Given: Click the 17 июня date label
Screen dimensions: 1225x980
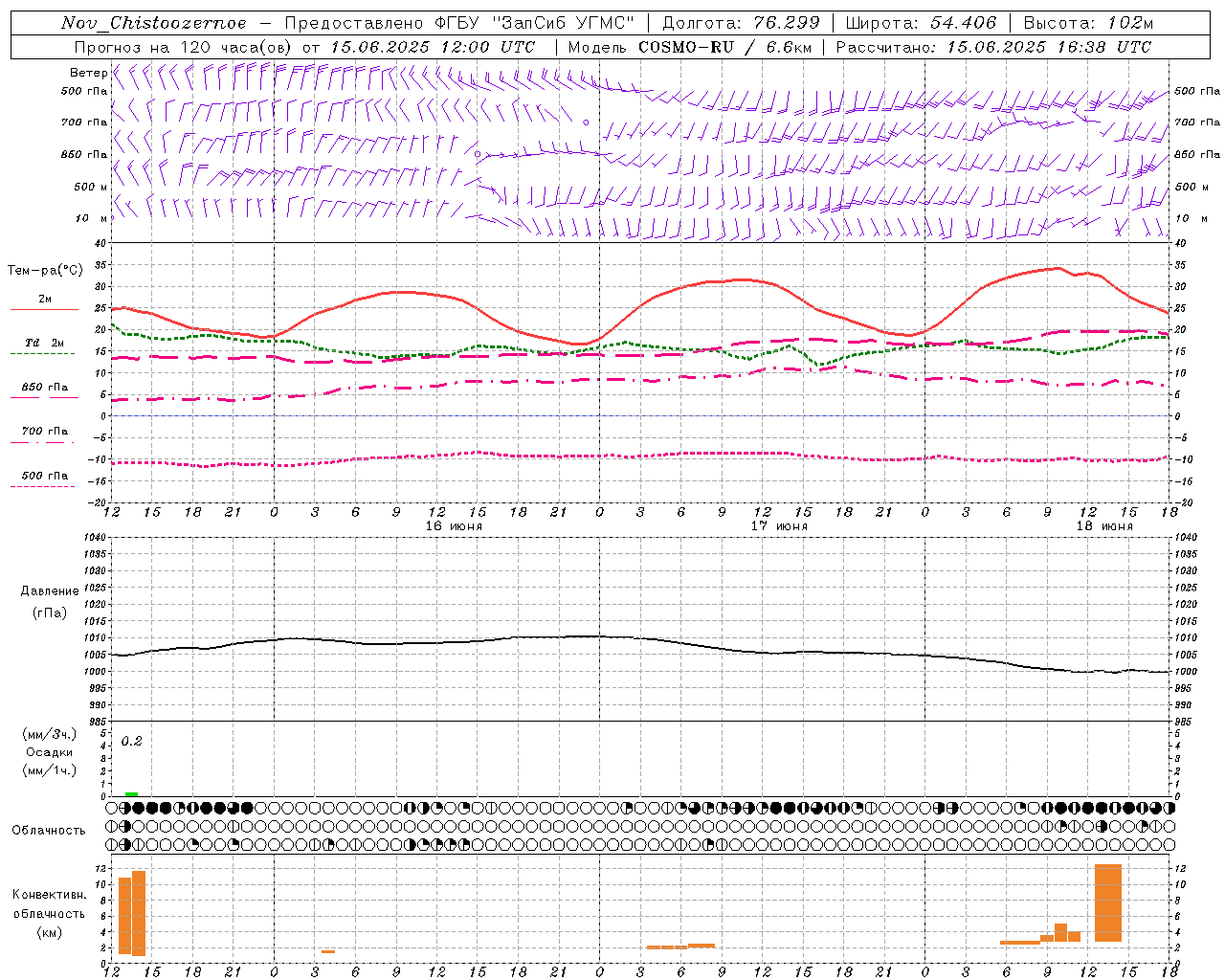Looking at the screenshot, I should (779, 526).
